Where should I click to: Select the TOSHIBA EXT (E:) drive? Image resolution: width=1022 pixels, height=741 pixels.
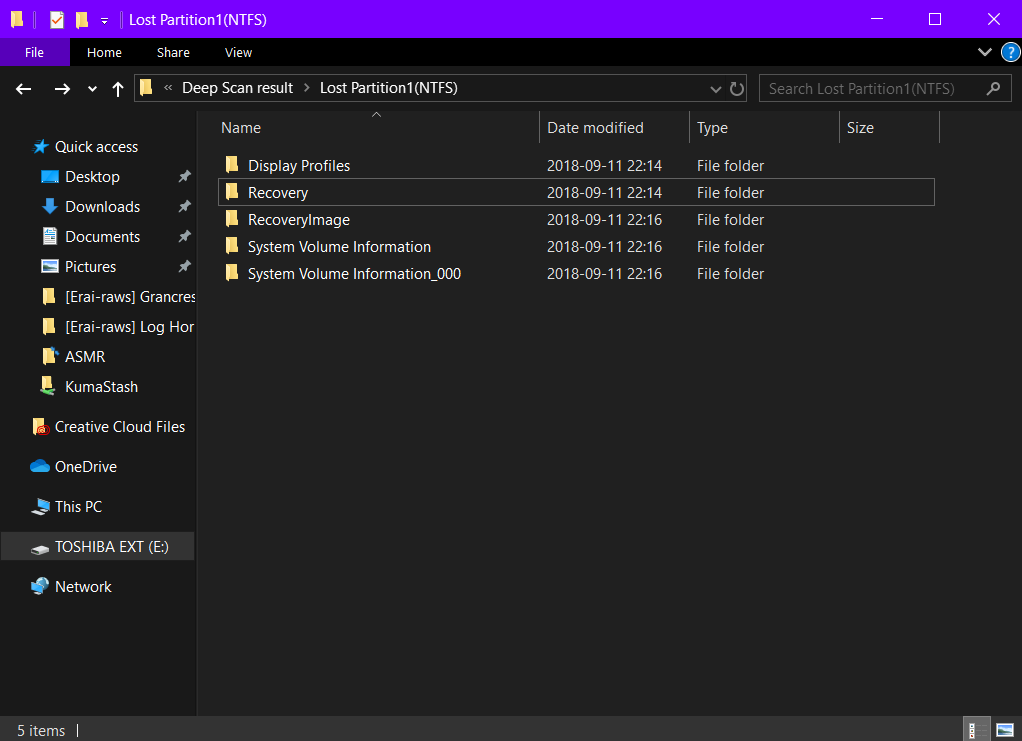[x=98, y=546]
